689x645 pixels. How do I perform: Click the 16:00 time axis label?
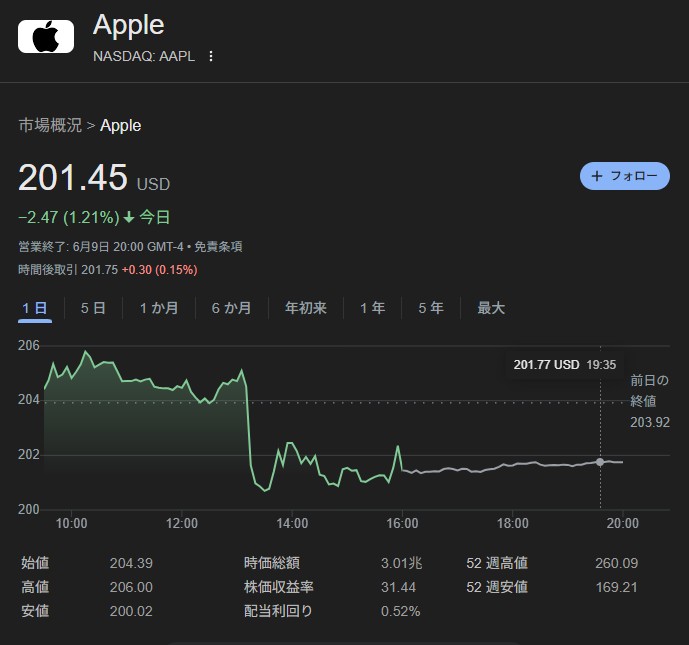403,523
